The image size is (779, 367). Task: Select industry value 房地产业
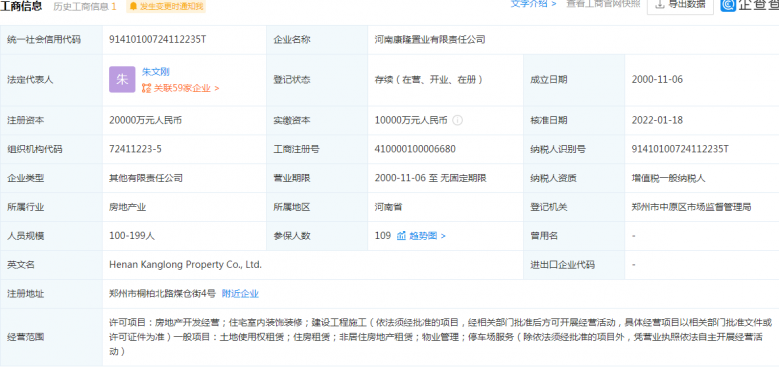click(x=128, y=207)
